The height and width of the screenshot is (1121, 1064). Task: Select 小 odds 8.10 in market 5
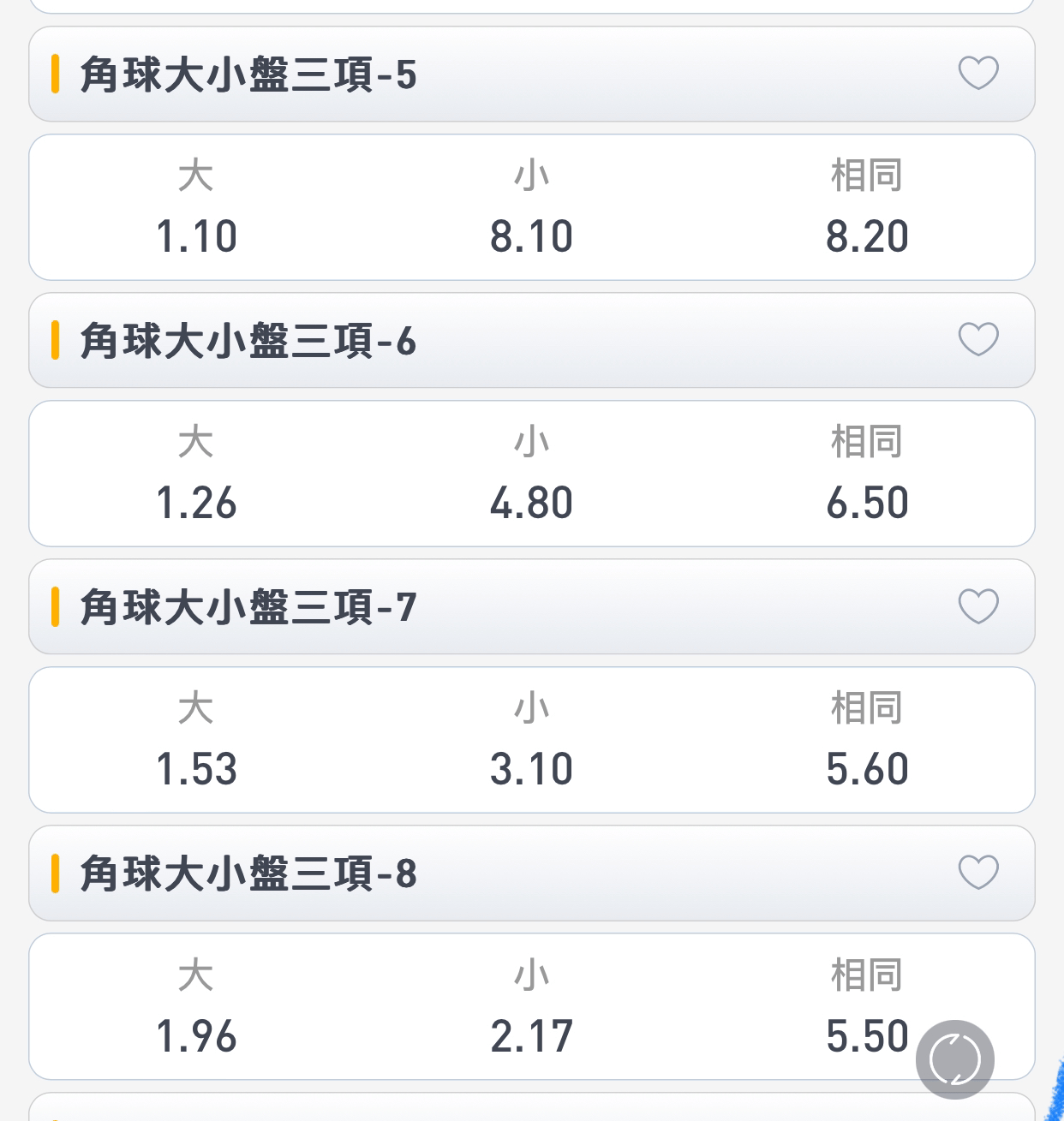click(532, 207)
